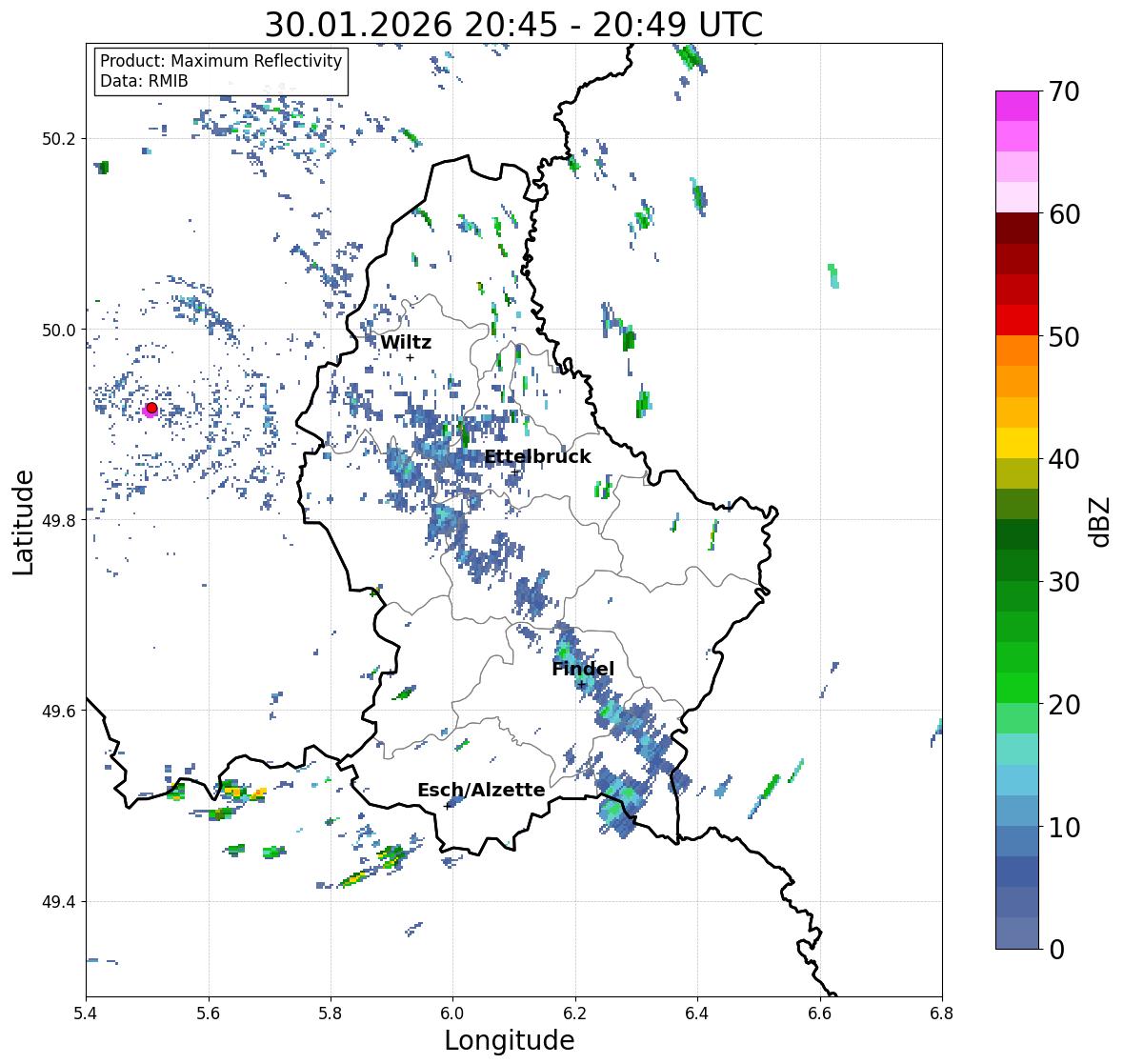1123x1064 pixels.
Task: Click the 10 value on the colorbar
Action: click(x=1064, y=827)
